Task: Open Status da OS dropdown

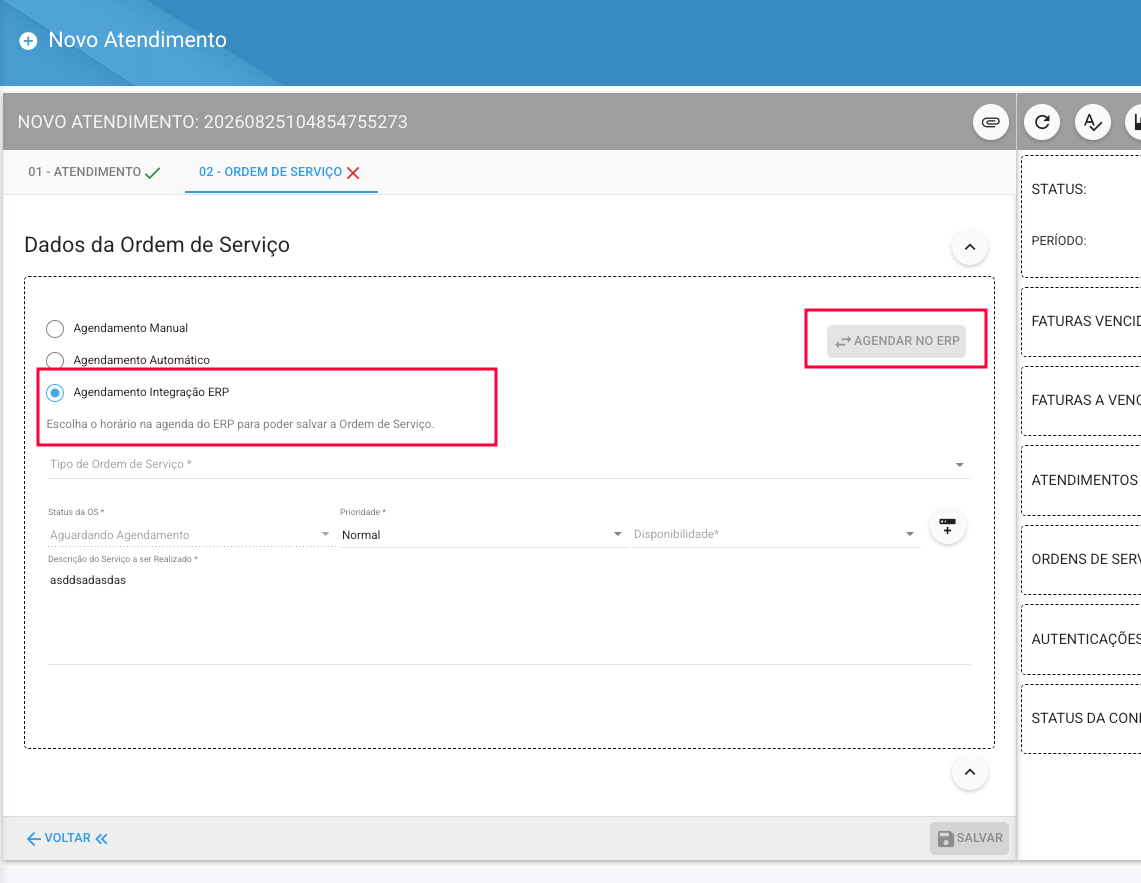Action: tap(191, 535)
